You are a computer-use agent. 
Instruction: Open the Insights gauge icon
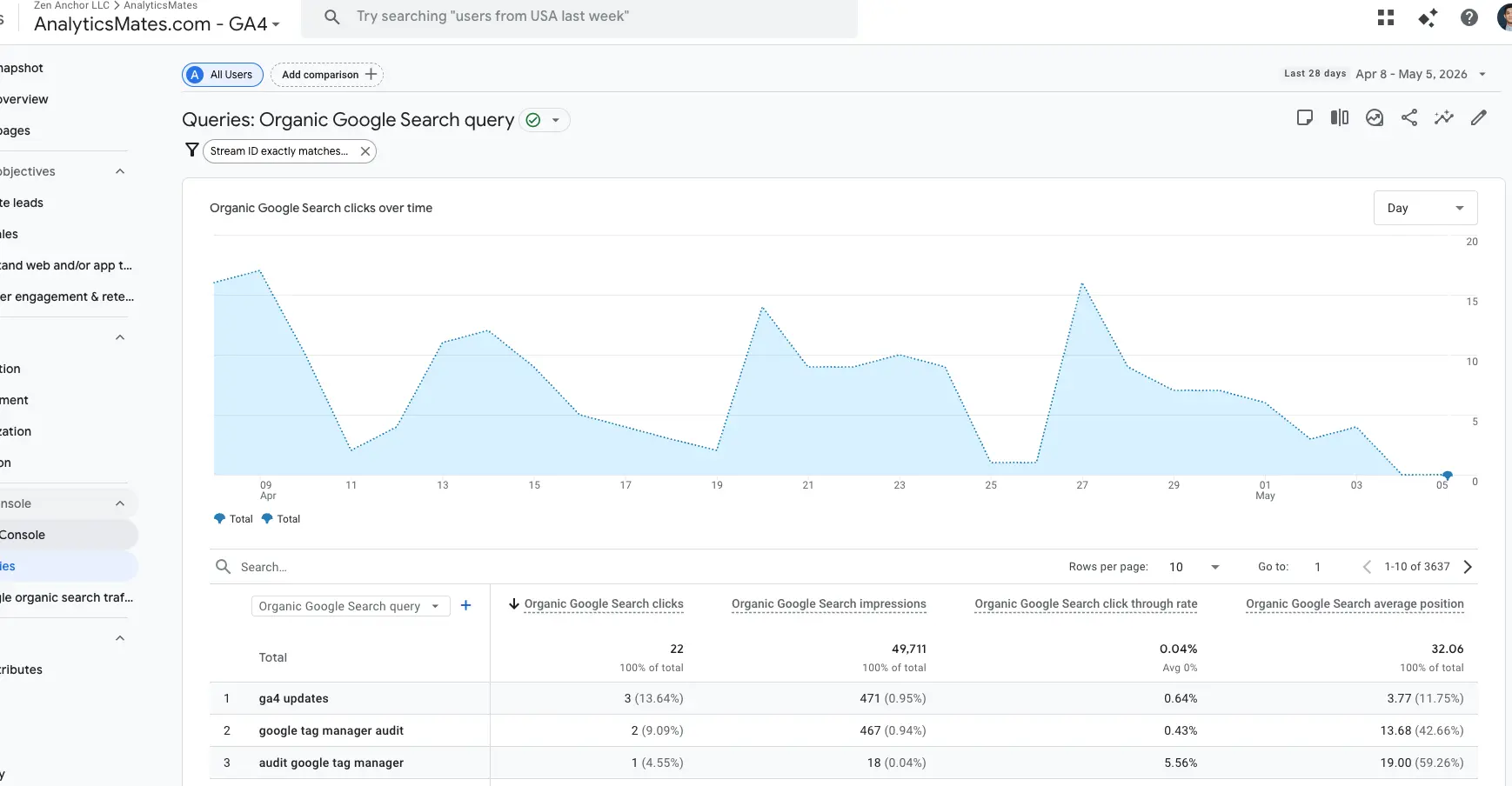[1375, 117]
